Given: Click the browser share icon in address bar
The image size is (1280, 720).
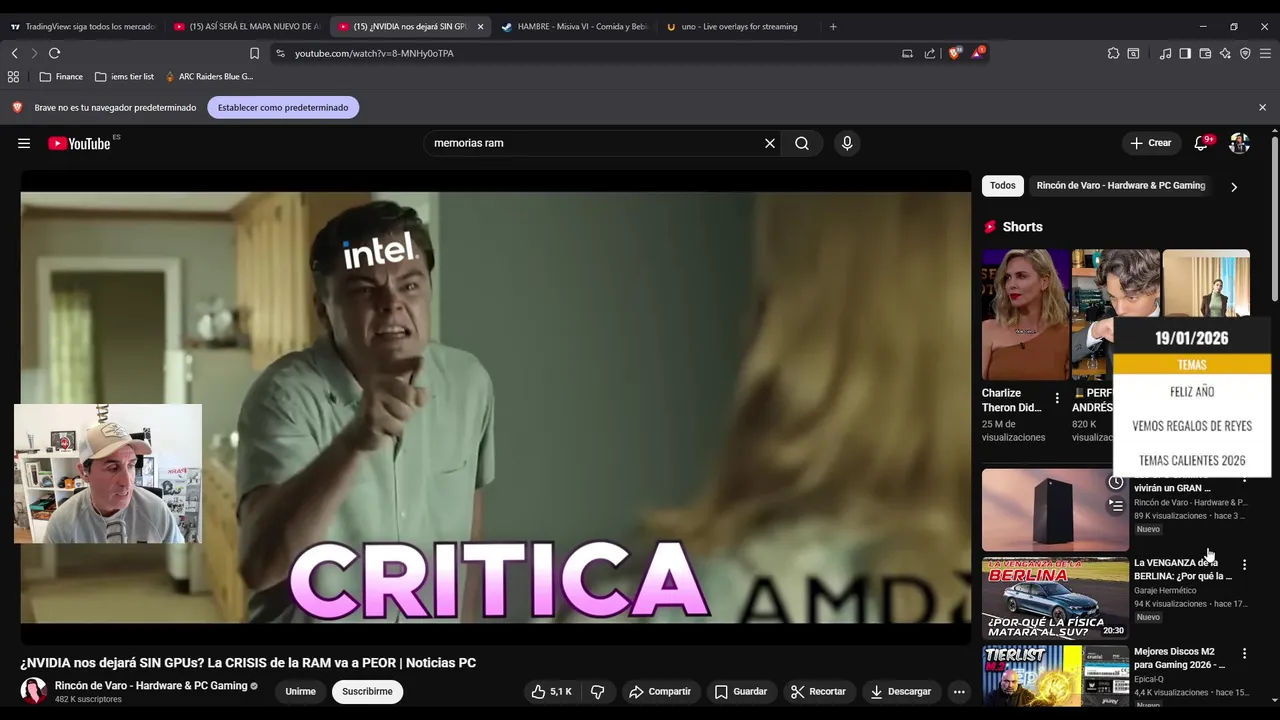Looking at the screenshot, I should (930, 53).
